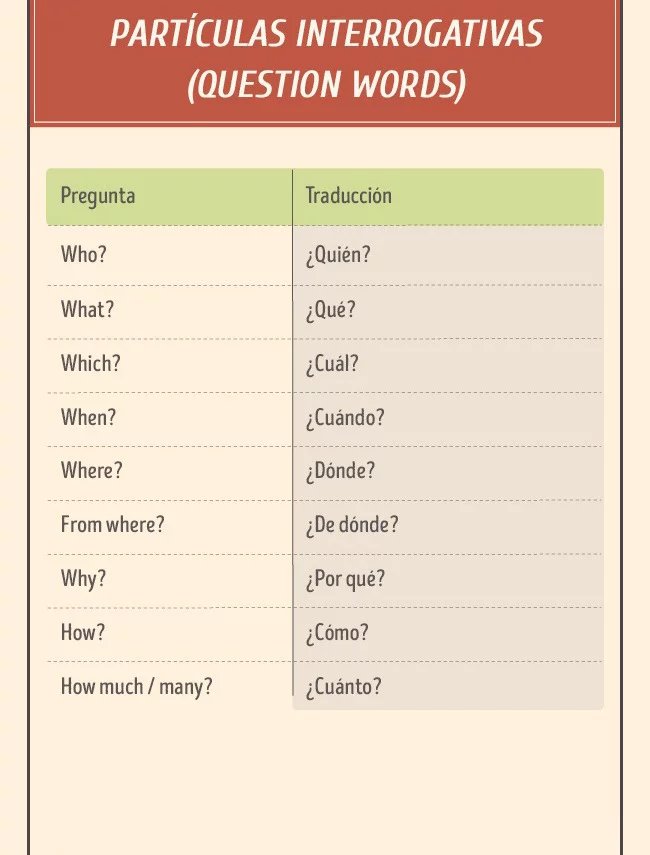The image size is (650, 855).
Task: Select the Where? entry
Action: tap(92, 470)
